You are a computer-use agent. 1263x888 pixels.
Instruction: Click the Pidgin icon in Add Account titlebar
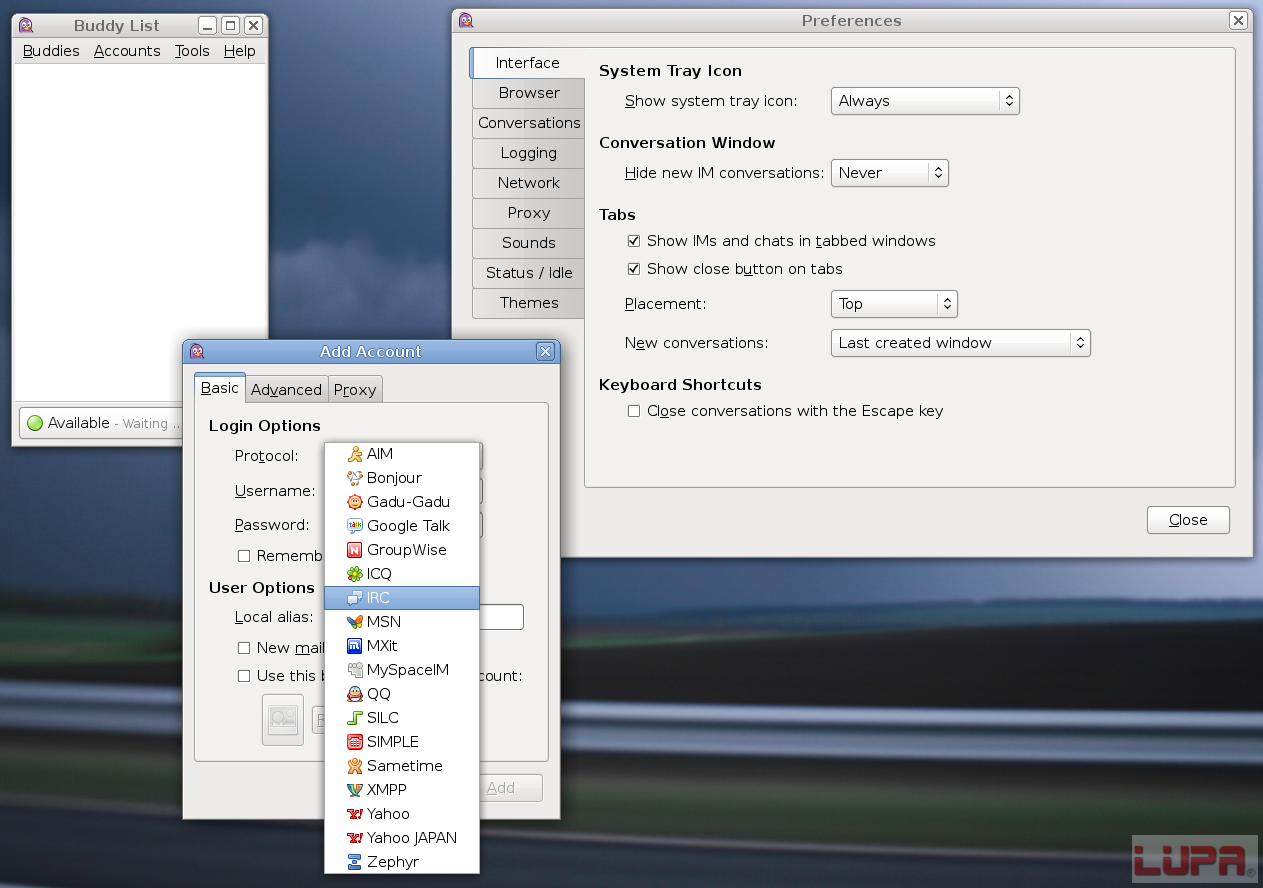[197, 351]
